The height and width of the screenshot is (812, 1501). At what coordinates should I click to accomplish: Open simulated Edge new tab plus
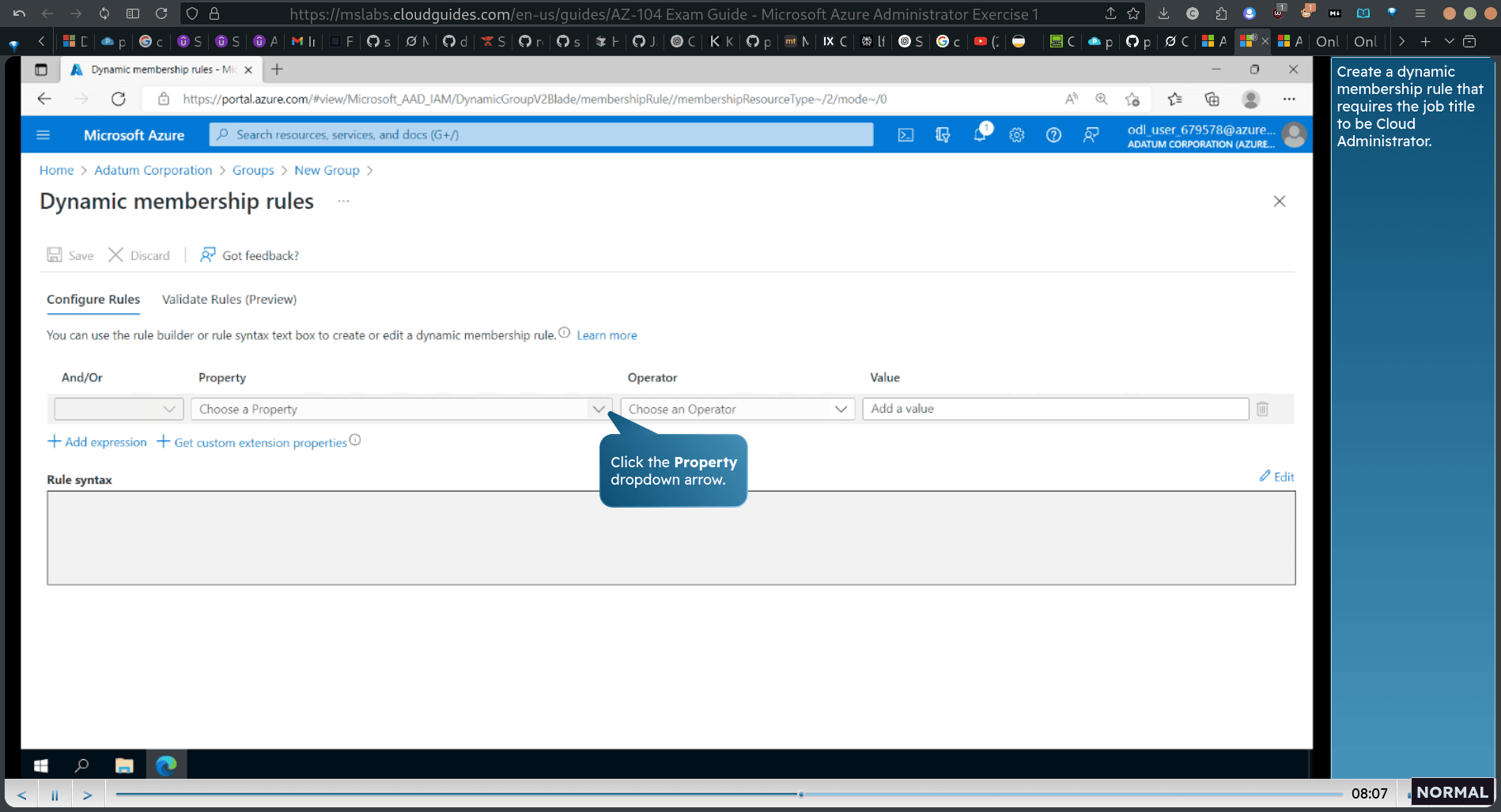[x=277, y=70]
